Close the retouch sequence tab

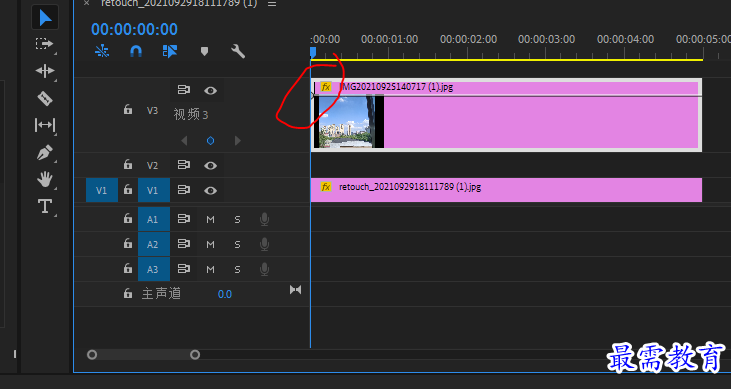pyautogui.click(x=86, y=3)
